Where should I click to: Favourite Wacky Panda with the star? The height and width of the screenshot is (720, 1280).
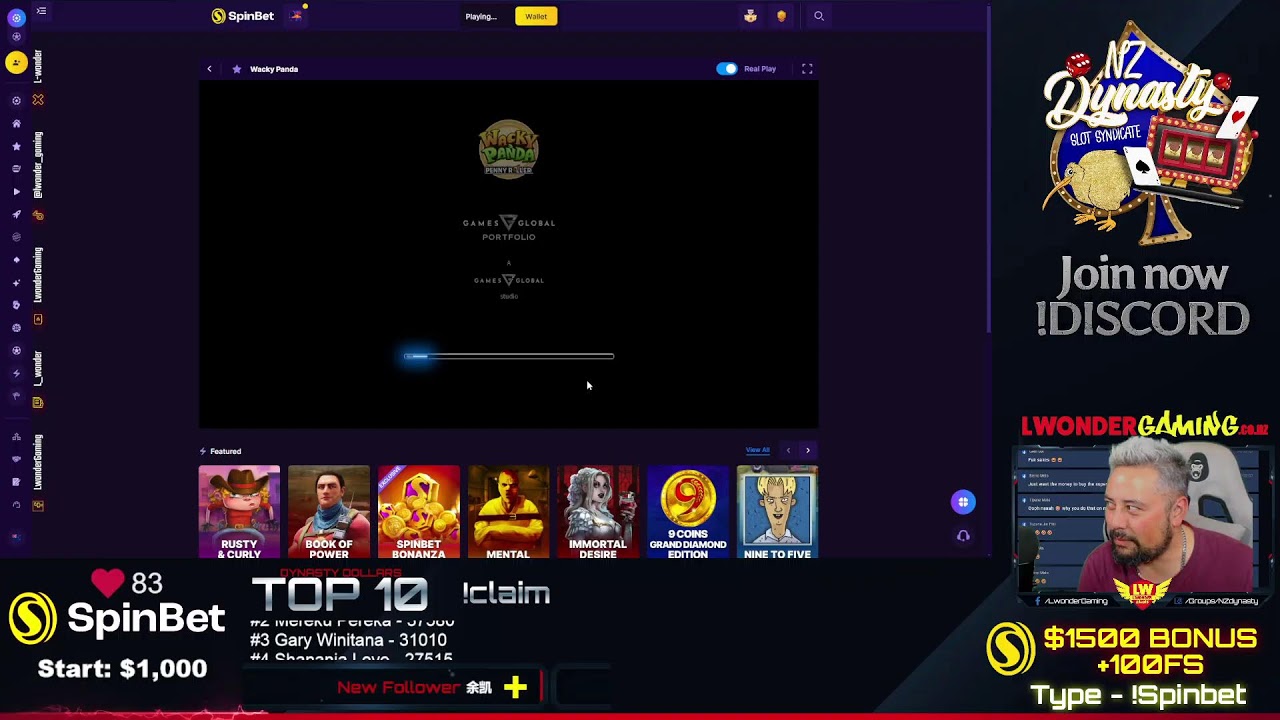click(x=236, y=69)
